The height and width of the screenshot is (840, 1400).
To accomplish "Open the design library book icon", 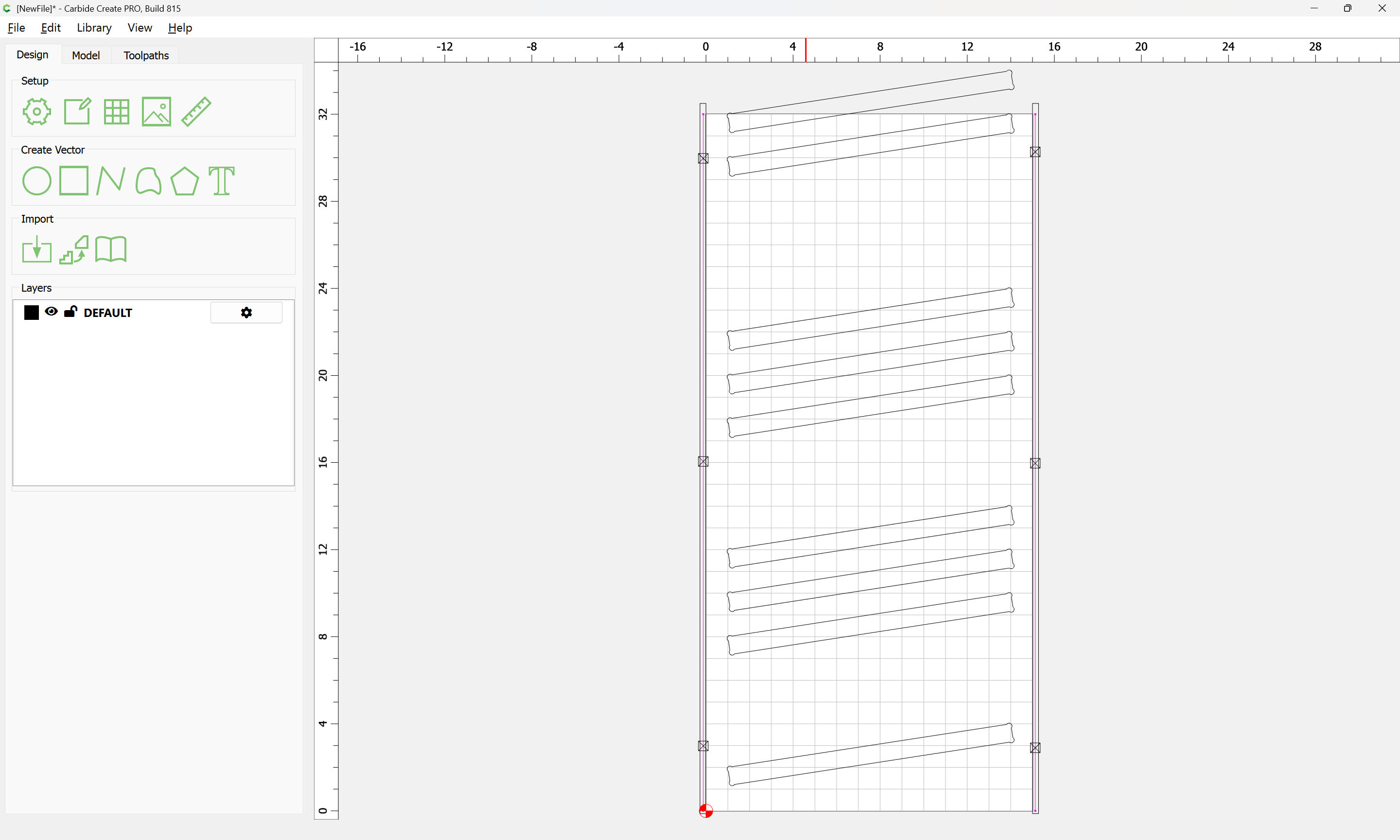I will click(111, 250).
